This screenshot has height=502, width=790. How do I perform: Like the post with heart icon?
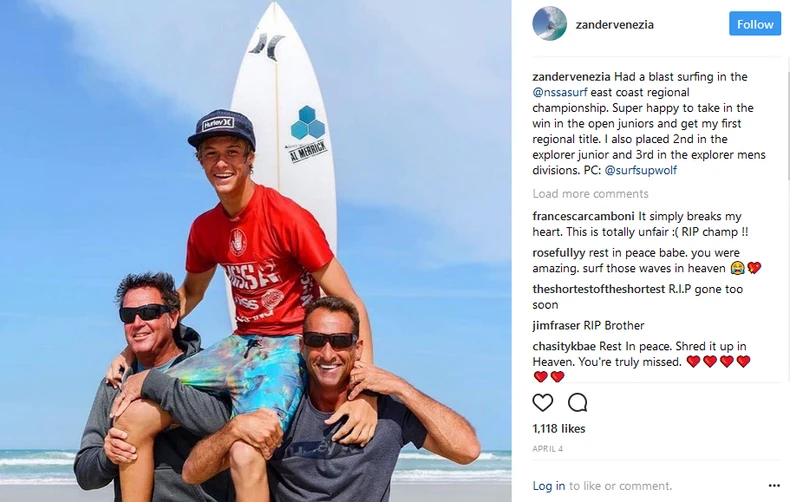pos(543,402)
